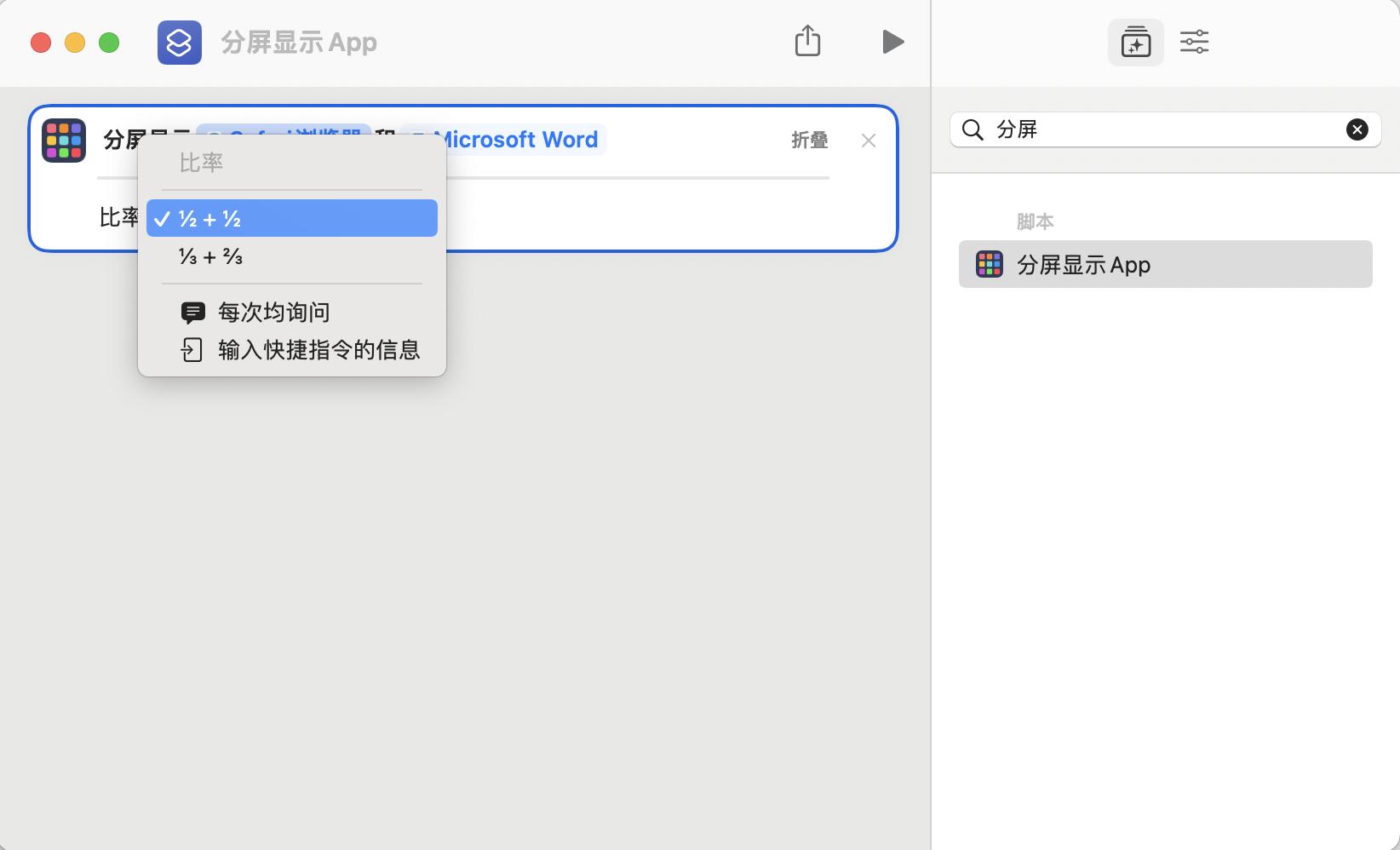
Task: Click the shortcut's blue app icon in titlebar
Action: point(179,42)
